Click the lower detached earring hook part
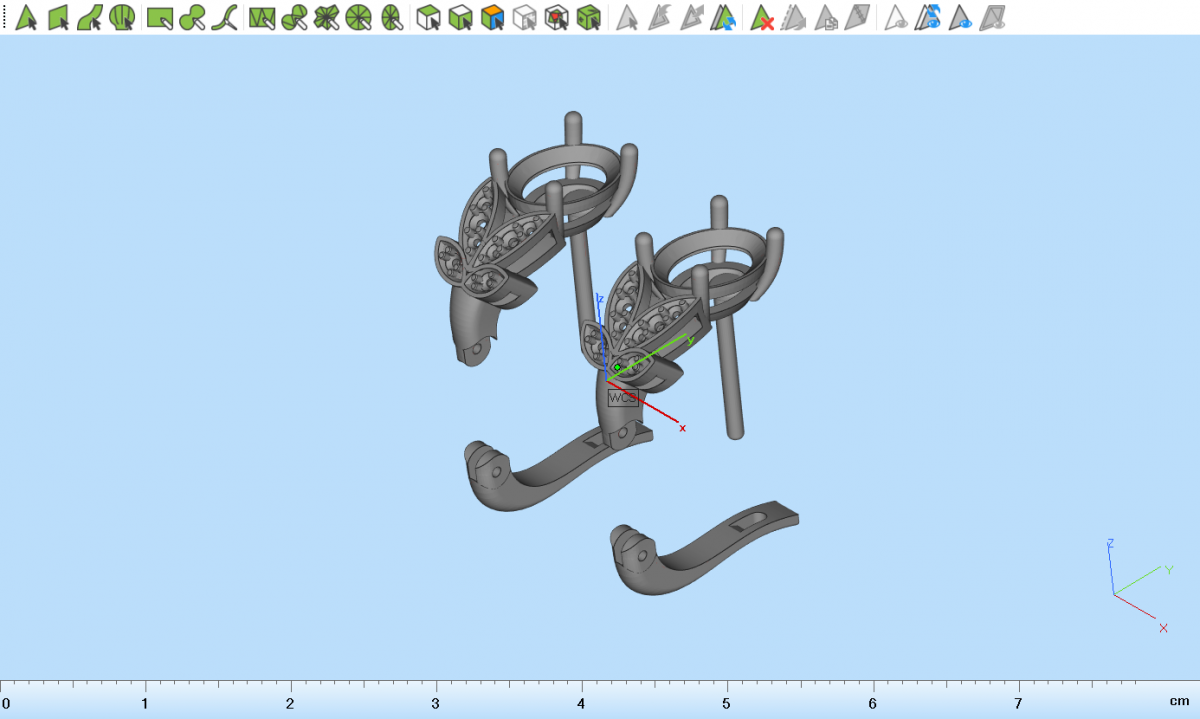This screenshot has width=1200, height=719. (700, 548)
